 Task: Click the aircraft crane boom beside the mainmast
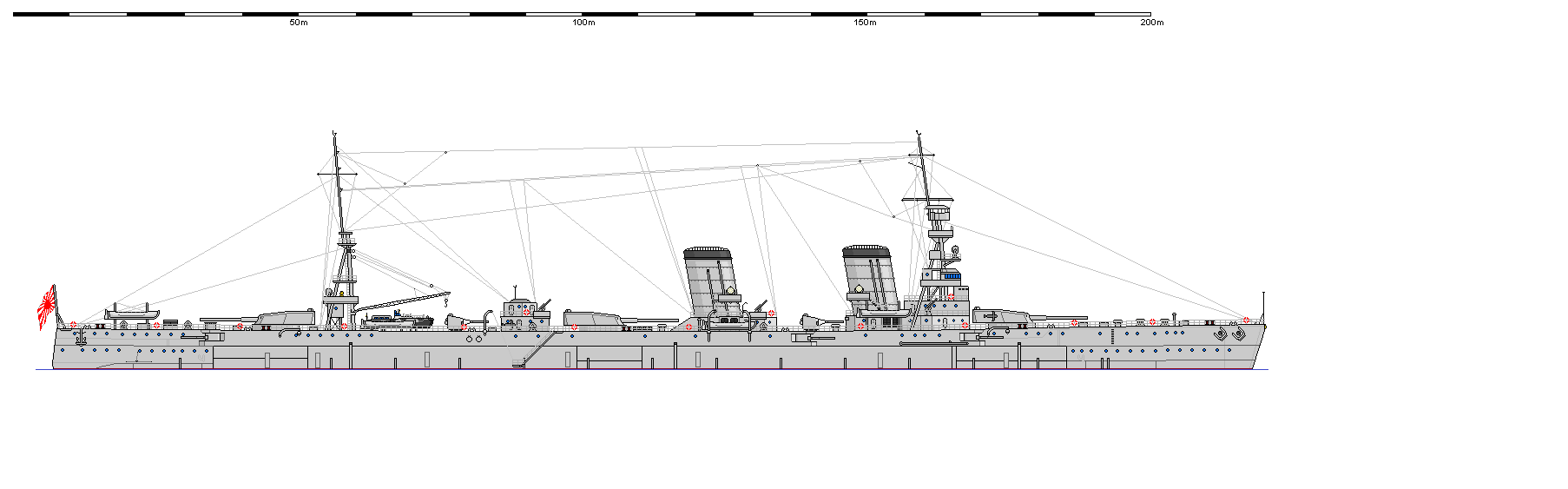tap(403, 301)
